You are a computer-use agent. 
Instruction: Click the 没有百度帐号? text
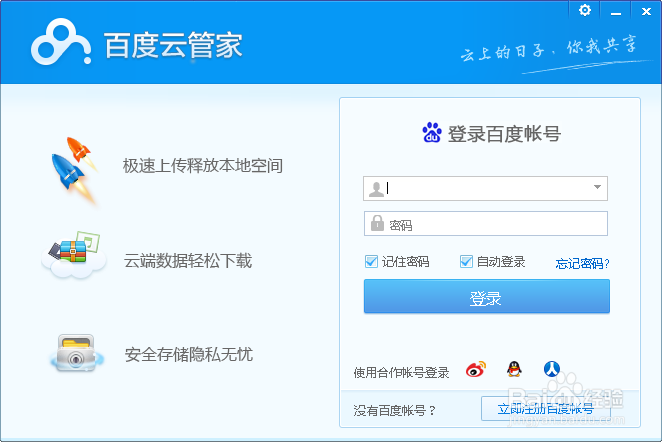pyautogui.click(x=395, y=410)
